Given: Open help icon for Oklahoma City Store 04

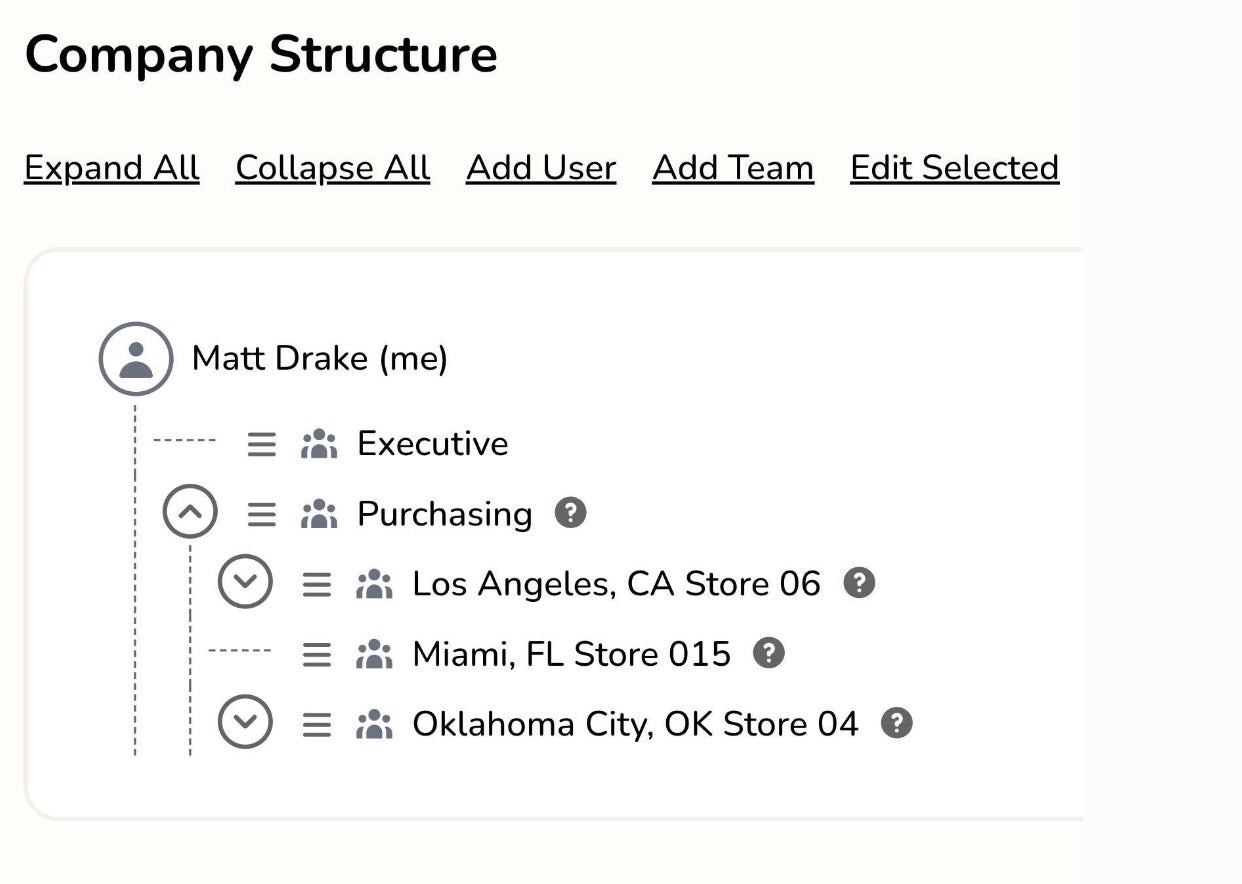Looking at the screenshot, I should [x=897, y=723].
